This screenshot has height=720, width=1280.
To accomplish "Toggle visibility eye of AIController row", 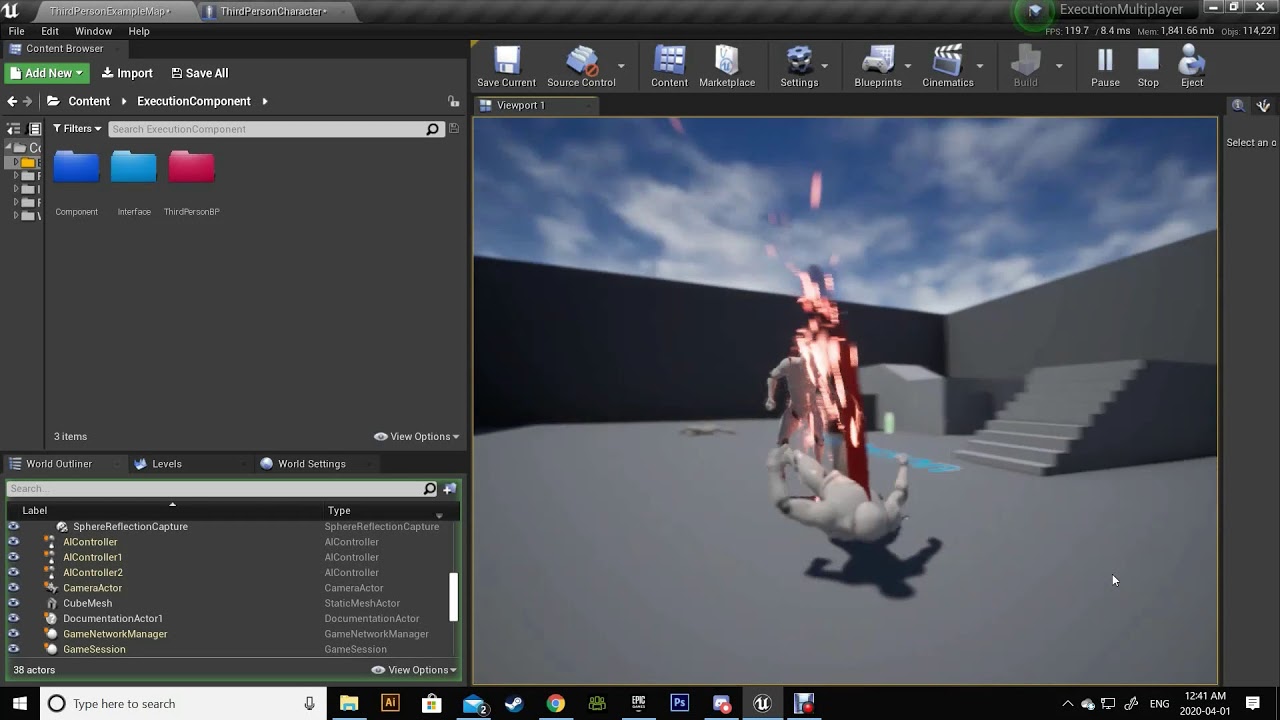I will pos(13,542).
